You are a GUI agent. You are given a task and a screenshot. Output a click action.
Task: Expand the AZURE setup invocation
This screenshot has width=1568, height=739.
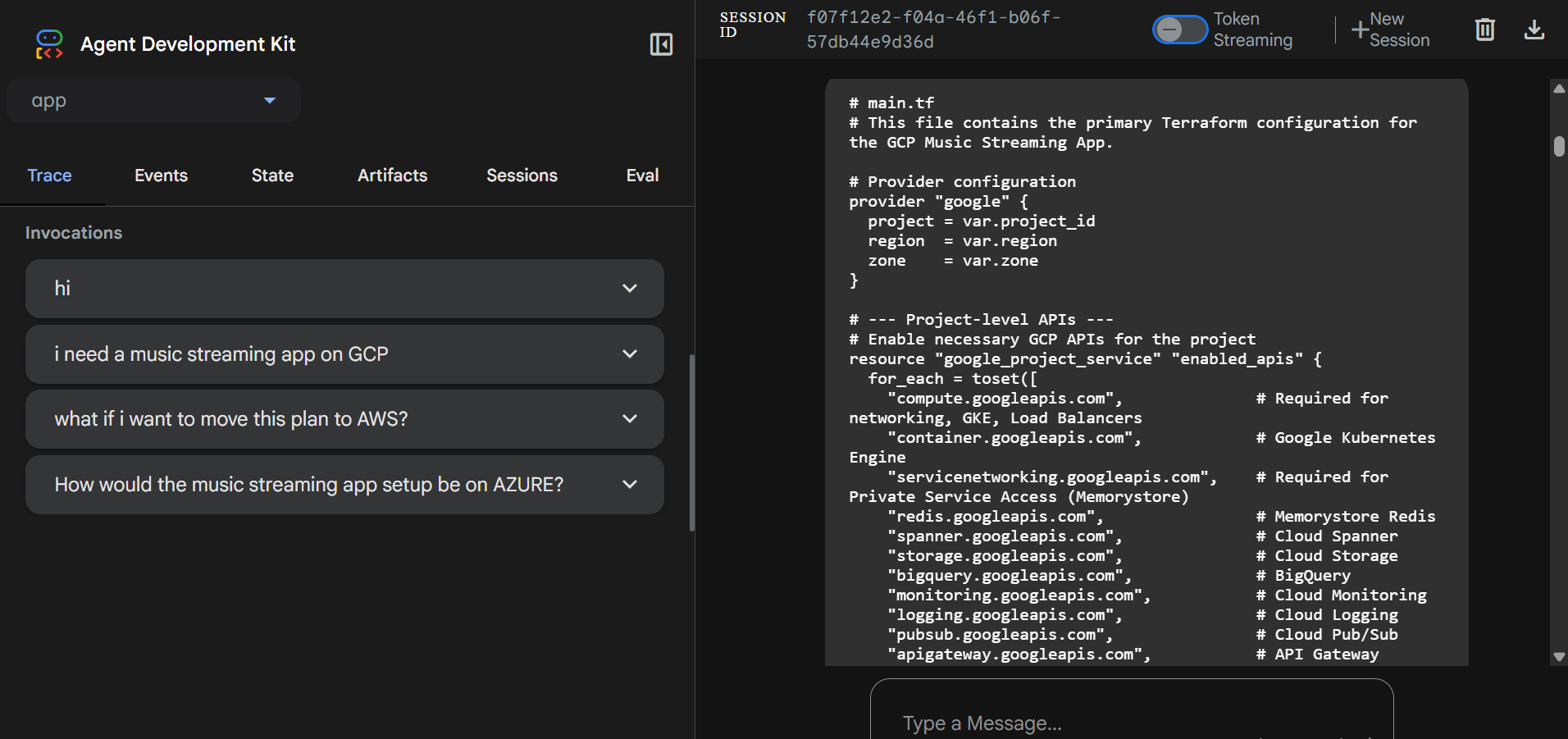pyautogui.click(x=629, y=485)
